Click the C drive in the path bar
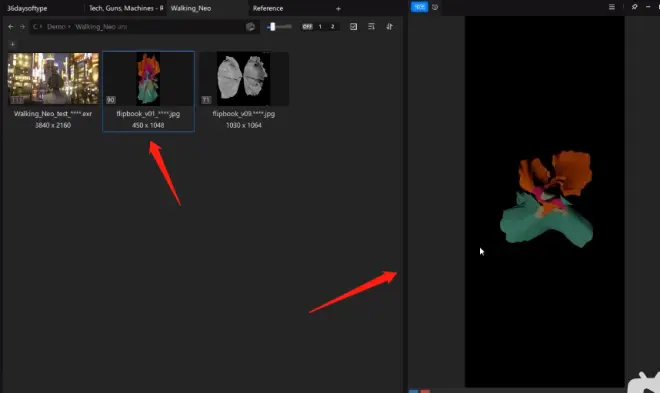660x393 pixels. pos(35,27)
